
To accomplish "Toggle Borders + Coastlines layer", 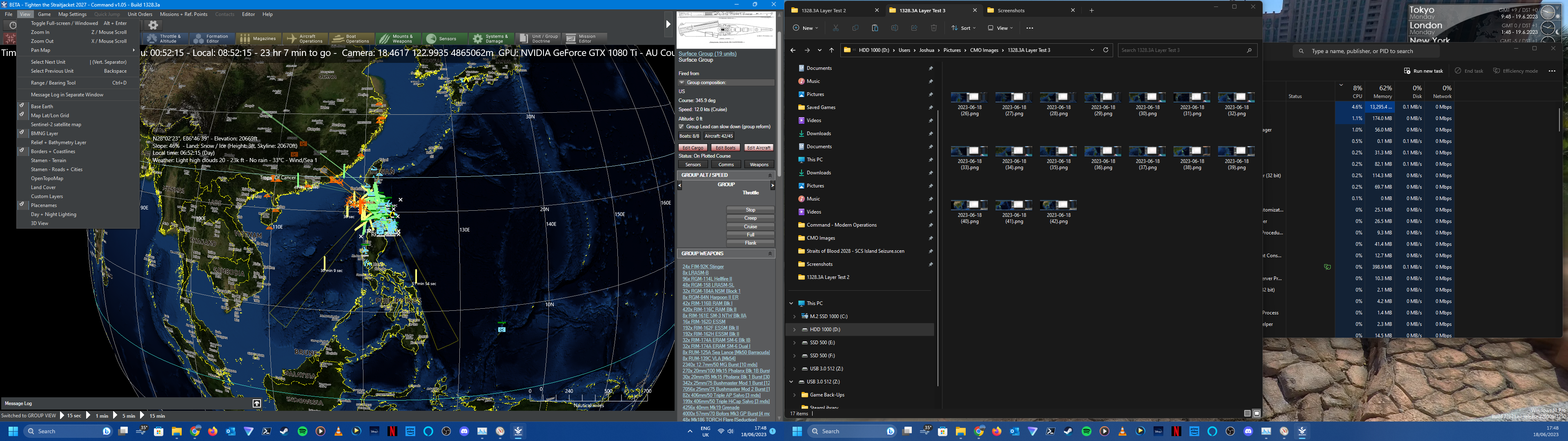I will (x=78, y=151).
